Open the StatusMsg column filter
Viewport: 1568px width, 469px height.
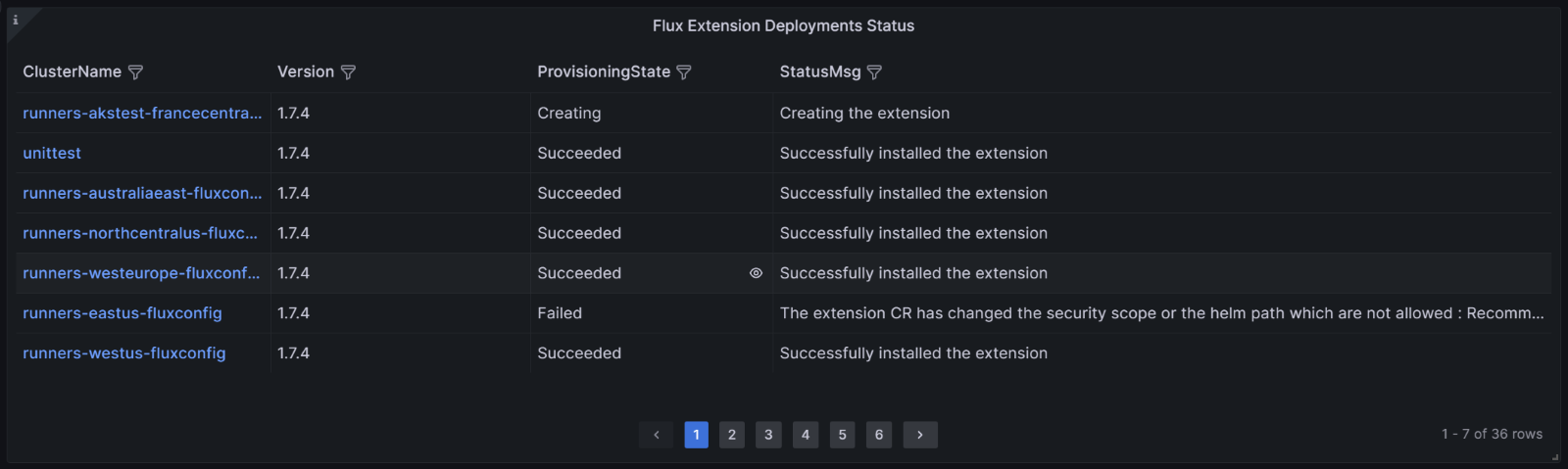click(874, 72)
